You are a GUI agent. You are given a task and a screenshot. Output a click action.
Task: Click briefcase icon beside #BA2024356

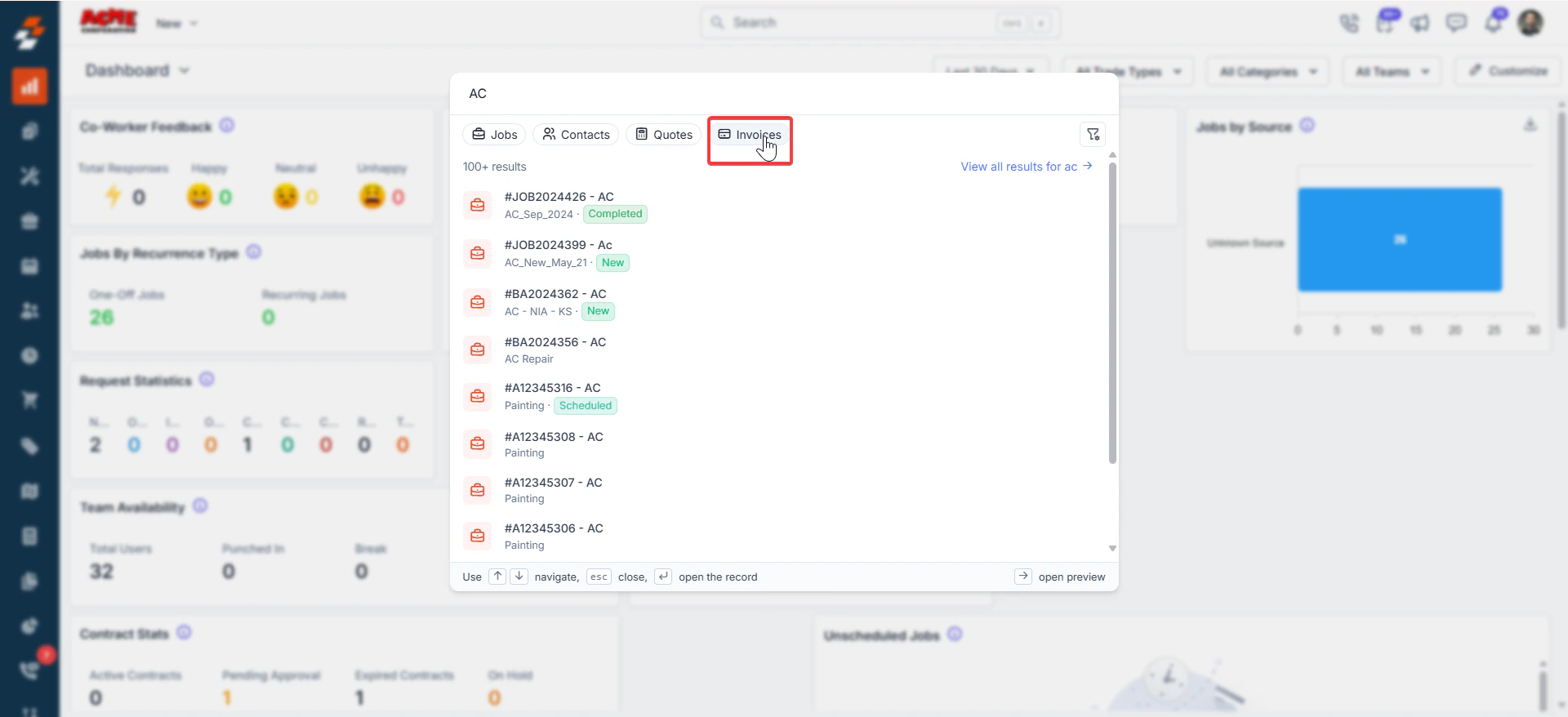(478, 350)
